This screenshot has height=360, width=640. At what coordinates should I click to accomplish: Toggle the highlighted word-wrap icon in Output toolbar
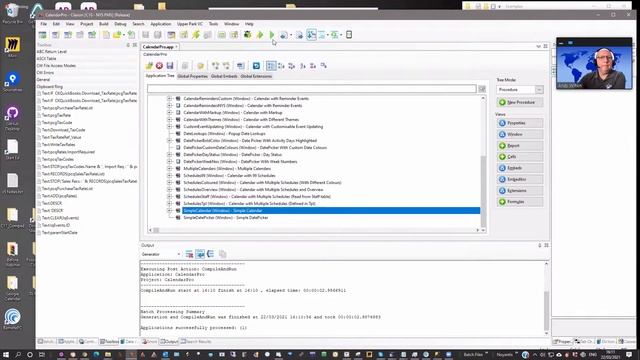pyautogui.click(x=200, y=254)
